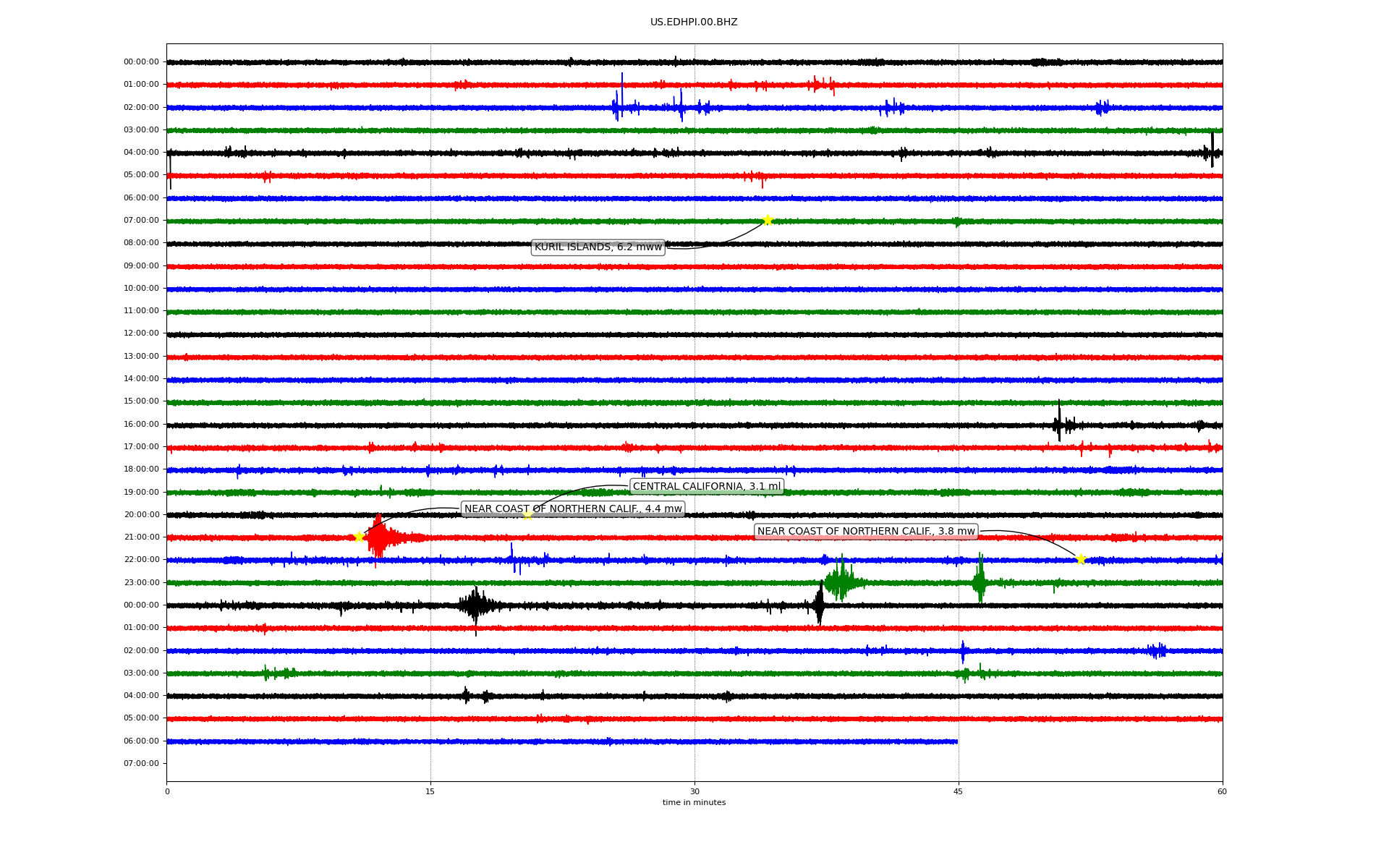
Task: Click the 60 tick on the x-axis
Action: coord(1222,791)
